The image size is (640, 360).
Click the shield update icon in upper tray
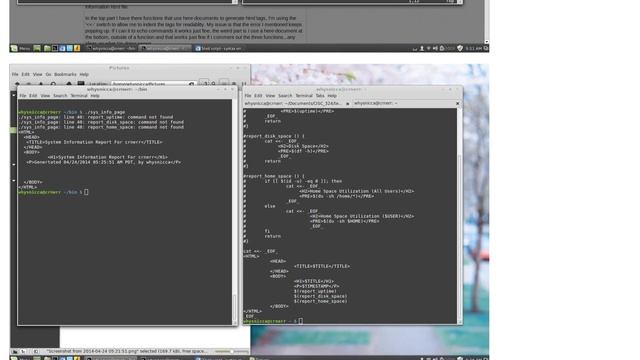coord(460,48)
